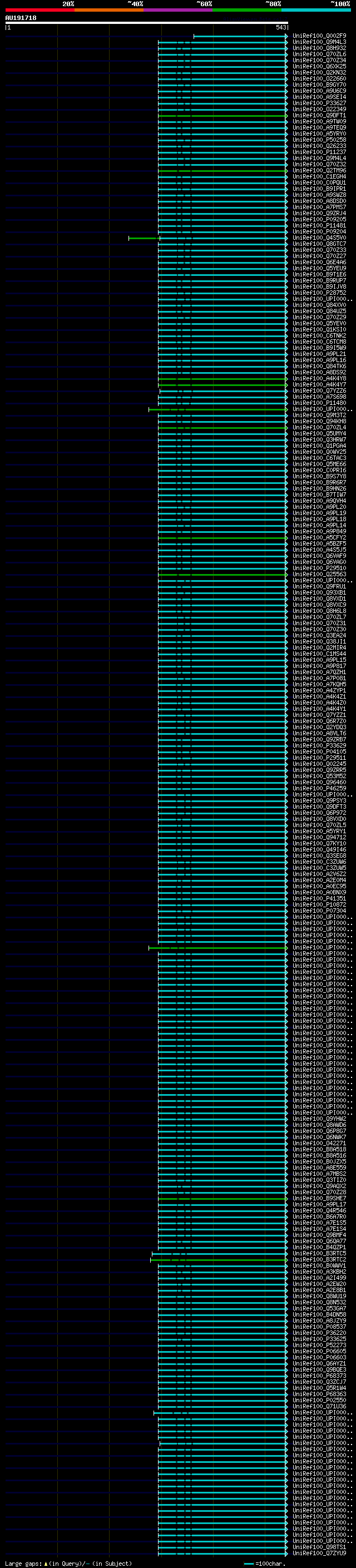356x1568 pixels.
Task: Select hit label UniRef100_Q3HRW7
Action: [x=319, y=439]
